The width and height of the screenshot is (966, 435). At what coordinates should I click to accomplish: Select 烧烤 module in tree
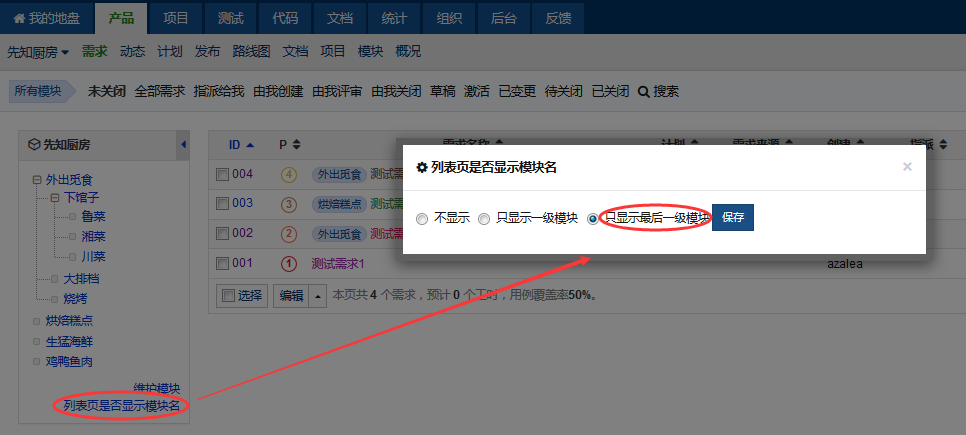pos(76,299)
